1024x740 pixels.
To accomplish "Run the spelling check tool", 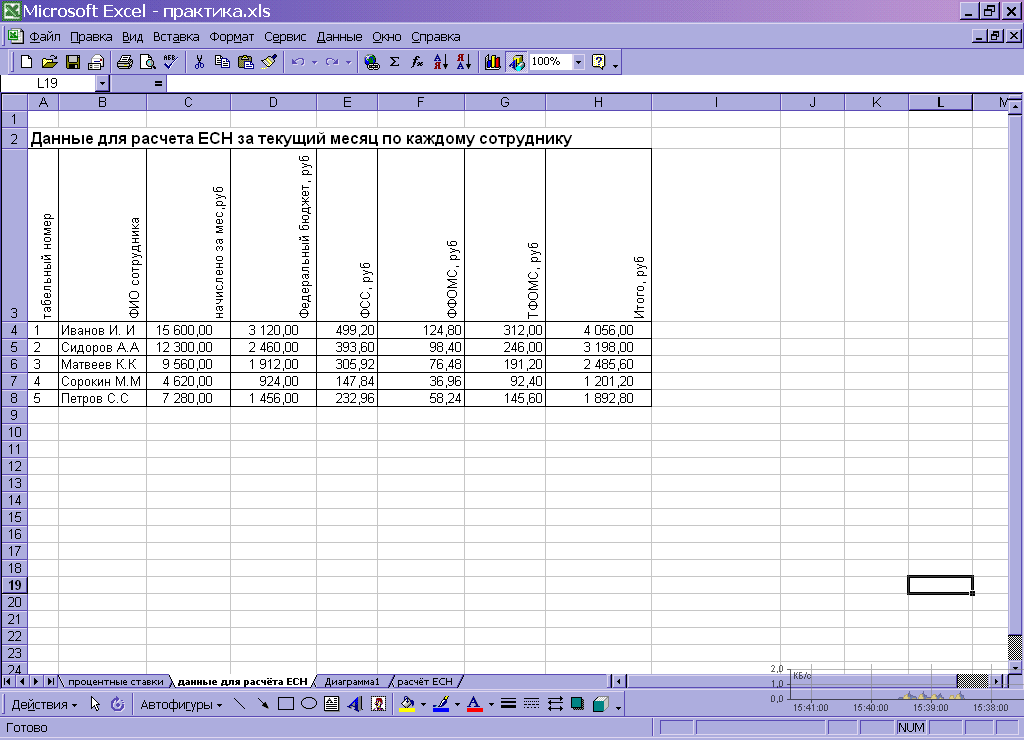I will (x=170, y=62).
